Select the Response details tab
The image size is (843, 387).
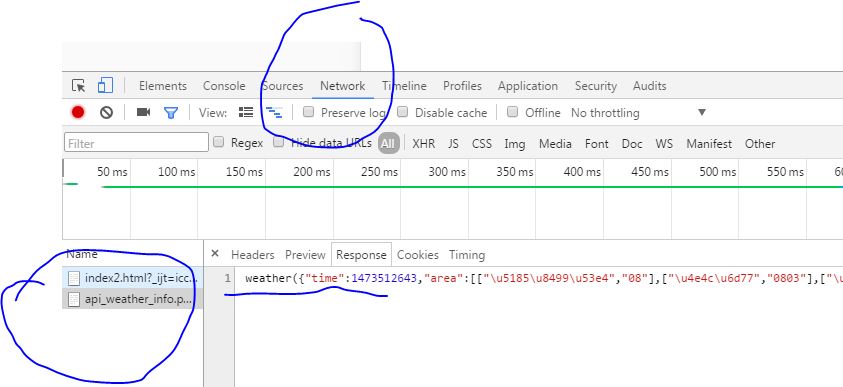[361, 255]
